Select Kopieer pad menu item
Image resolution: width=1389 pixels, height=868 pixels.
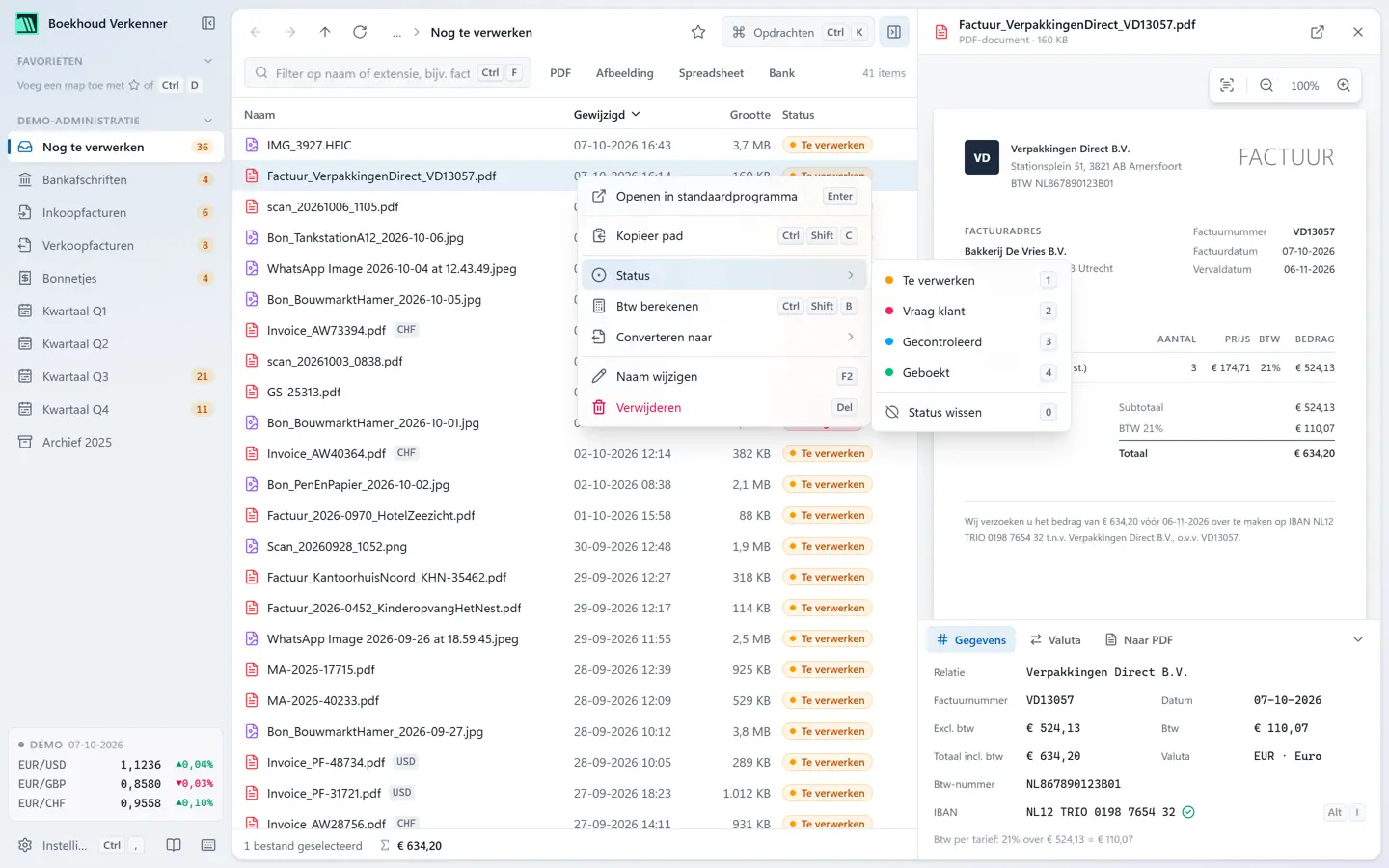point(723,235)
